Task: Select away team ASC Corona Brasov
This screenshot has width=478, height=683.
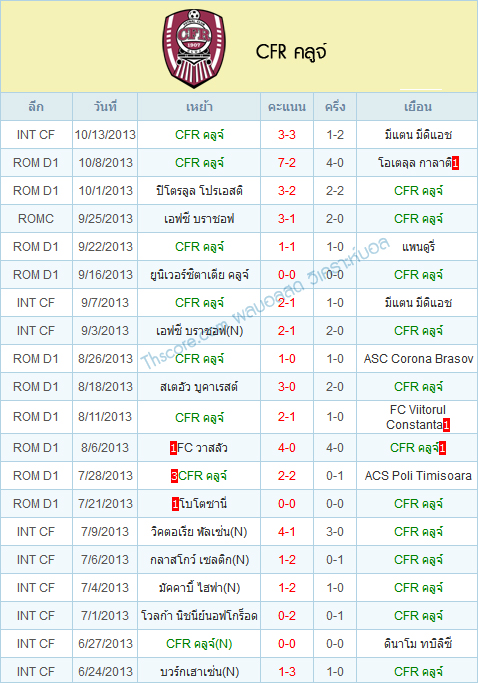Action: point(418,359)
